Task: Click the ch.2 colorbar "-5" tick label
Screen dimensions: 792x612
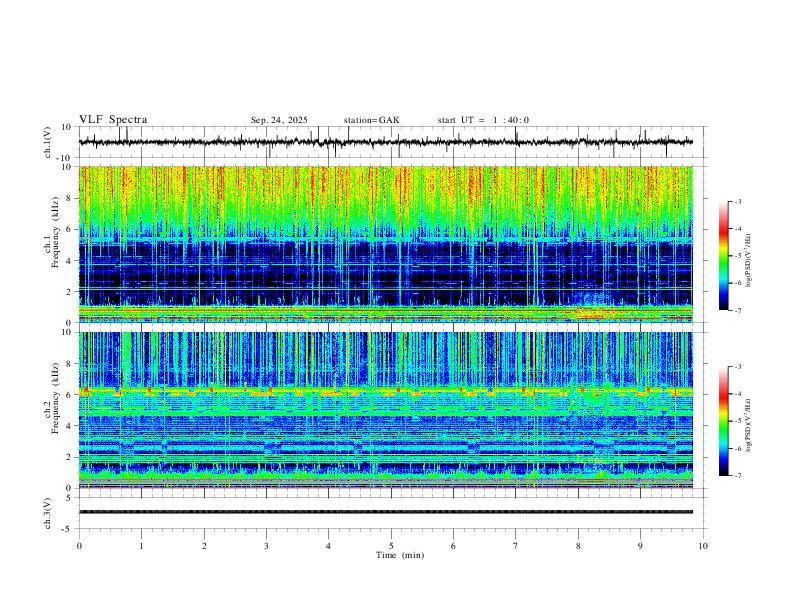Action: [738, 421]
